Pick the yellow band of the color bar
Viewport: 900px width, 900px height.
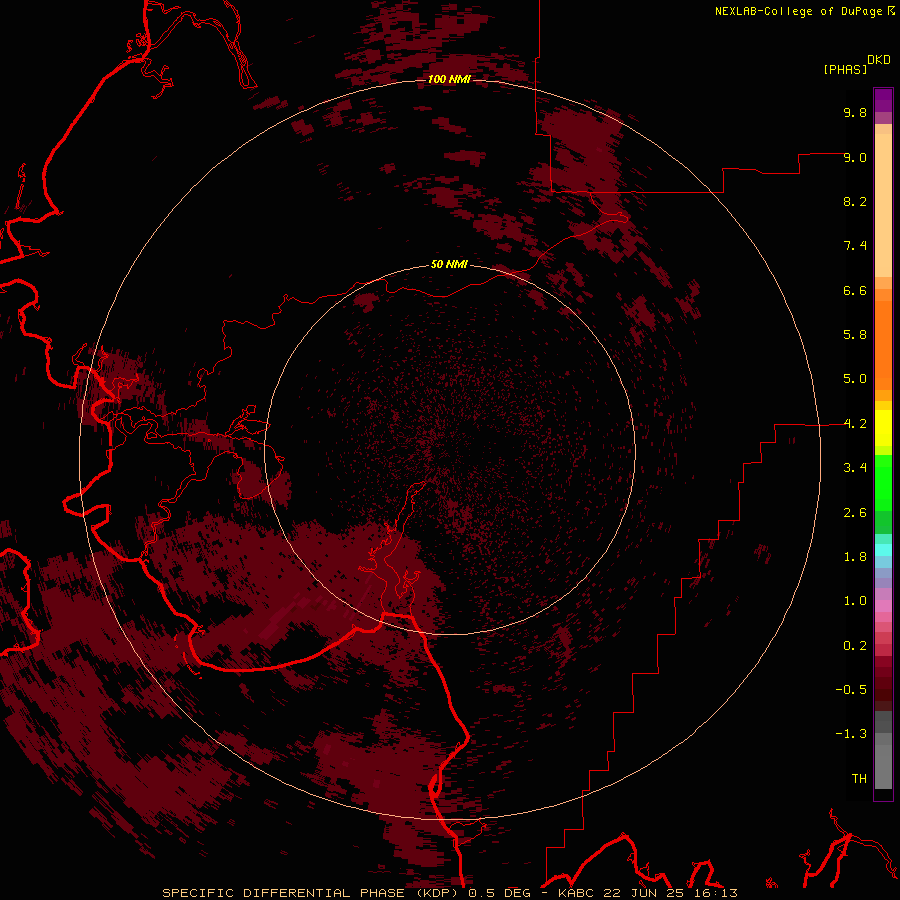click(x=883, y=428)
